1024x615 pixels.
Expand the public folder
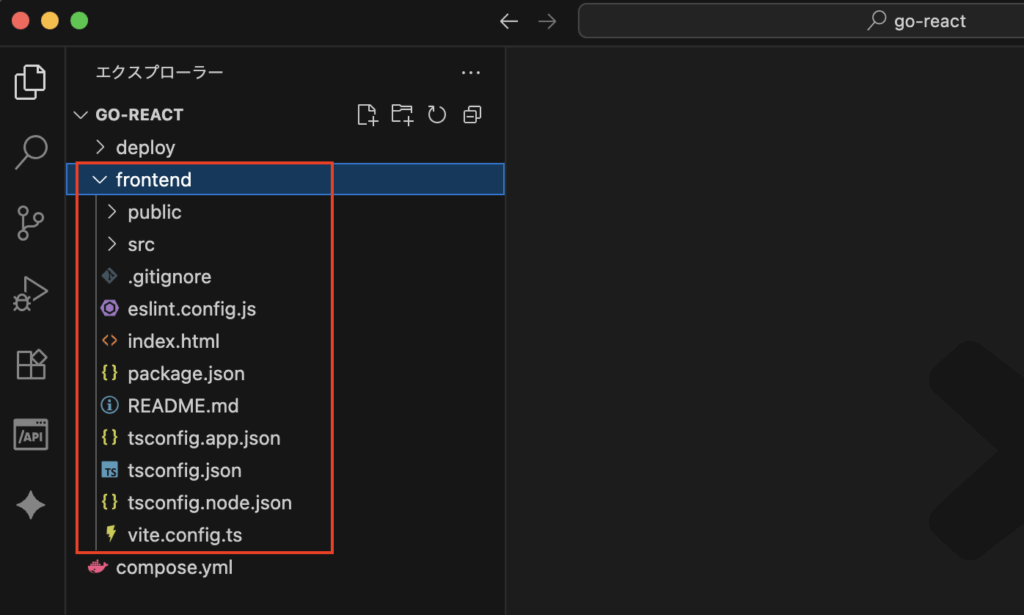(x=154, y=212)
